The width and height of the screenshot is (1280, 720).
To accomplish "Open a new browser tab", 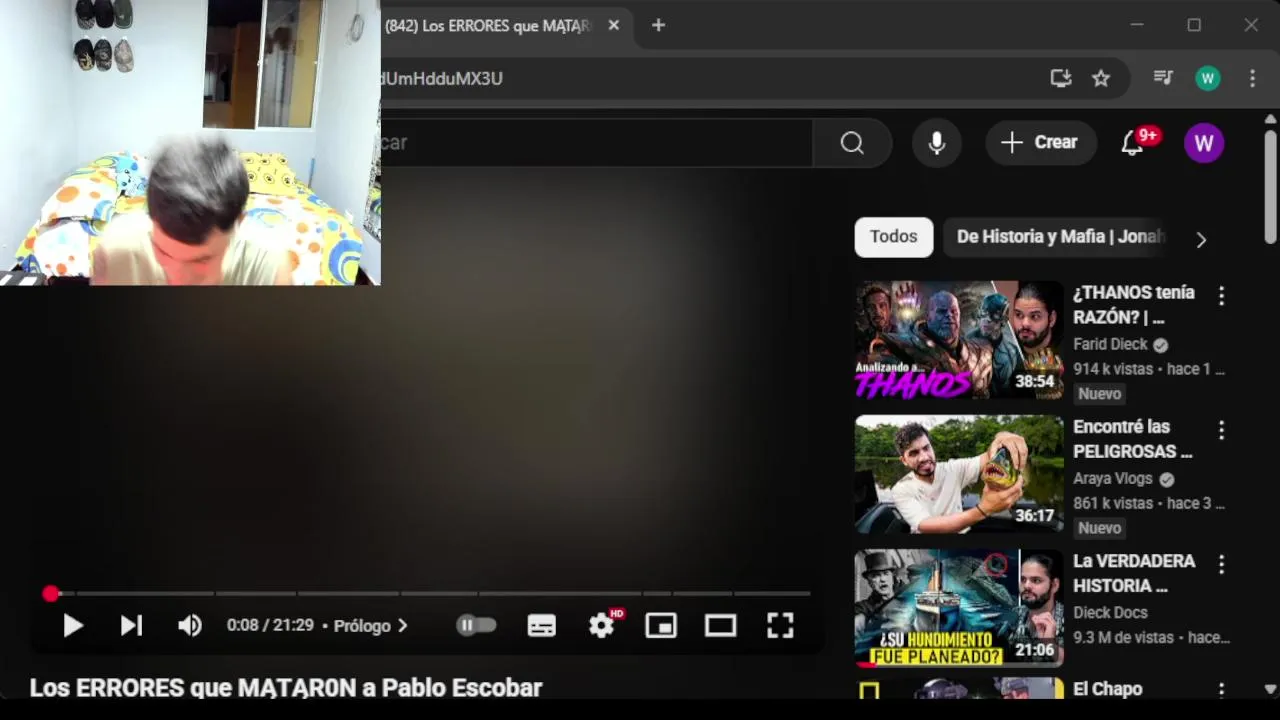I will coord(658,25).
